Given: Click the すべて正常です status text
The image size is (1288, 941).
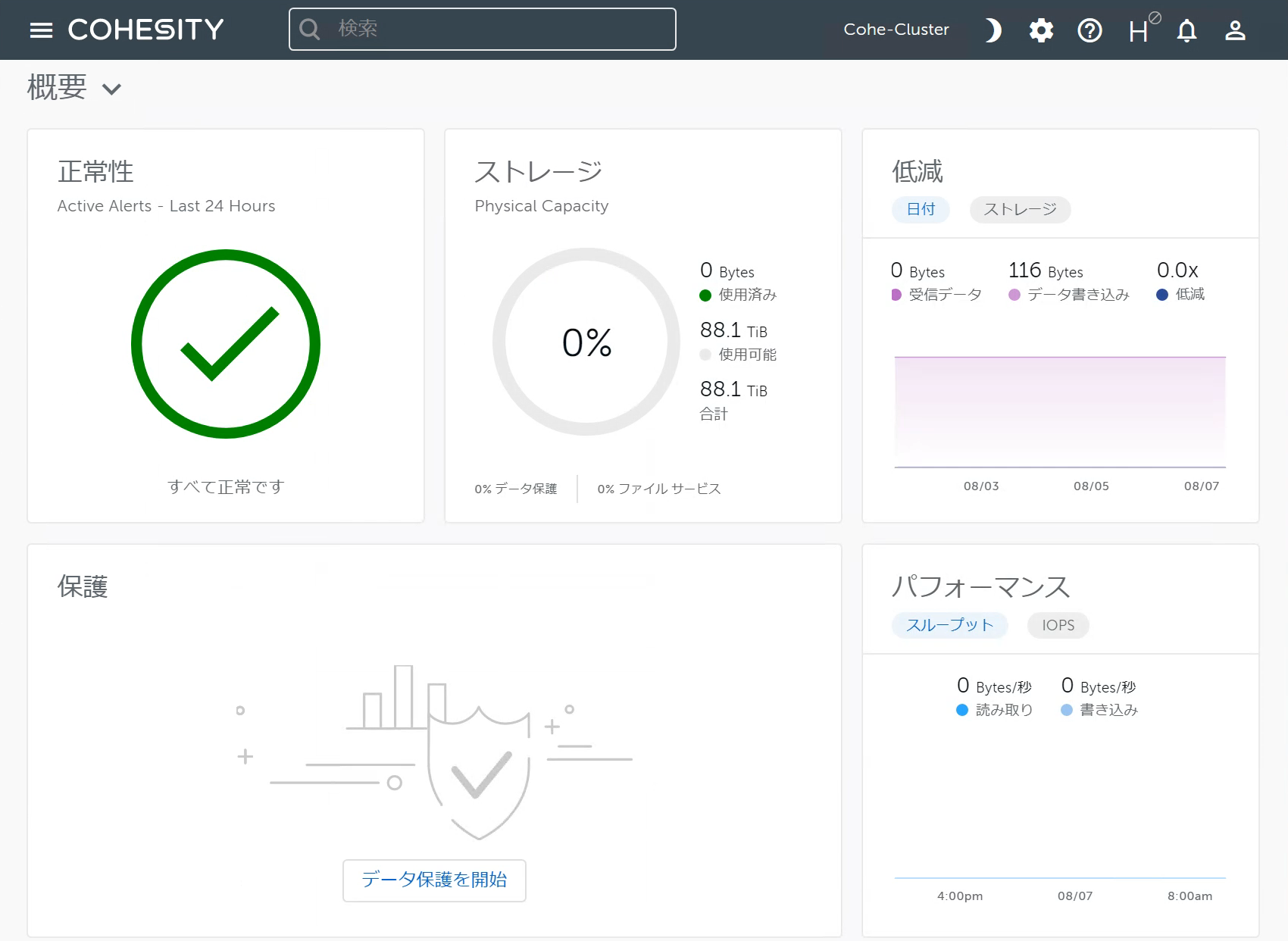Looking at the screenshot, I should (226, 486).
